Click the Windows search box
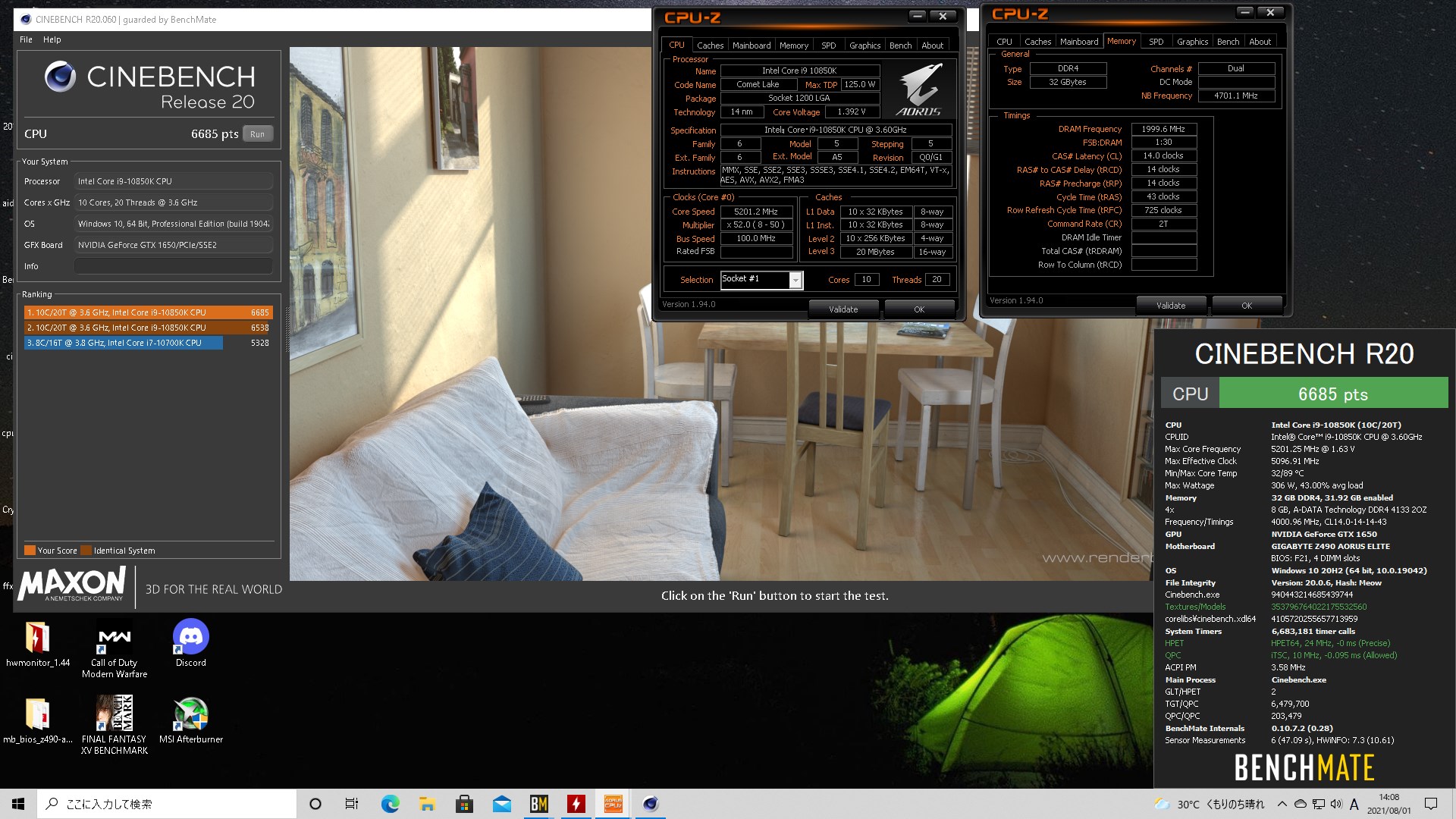Image resolution: width=1456 pixels, height=819 pixels. (x=167, y=804)
